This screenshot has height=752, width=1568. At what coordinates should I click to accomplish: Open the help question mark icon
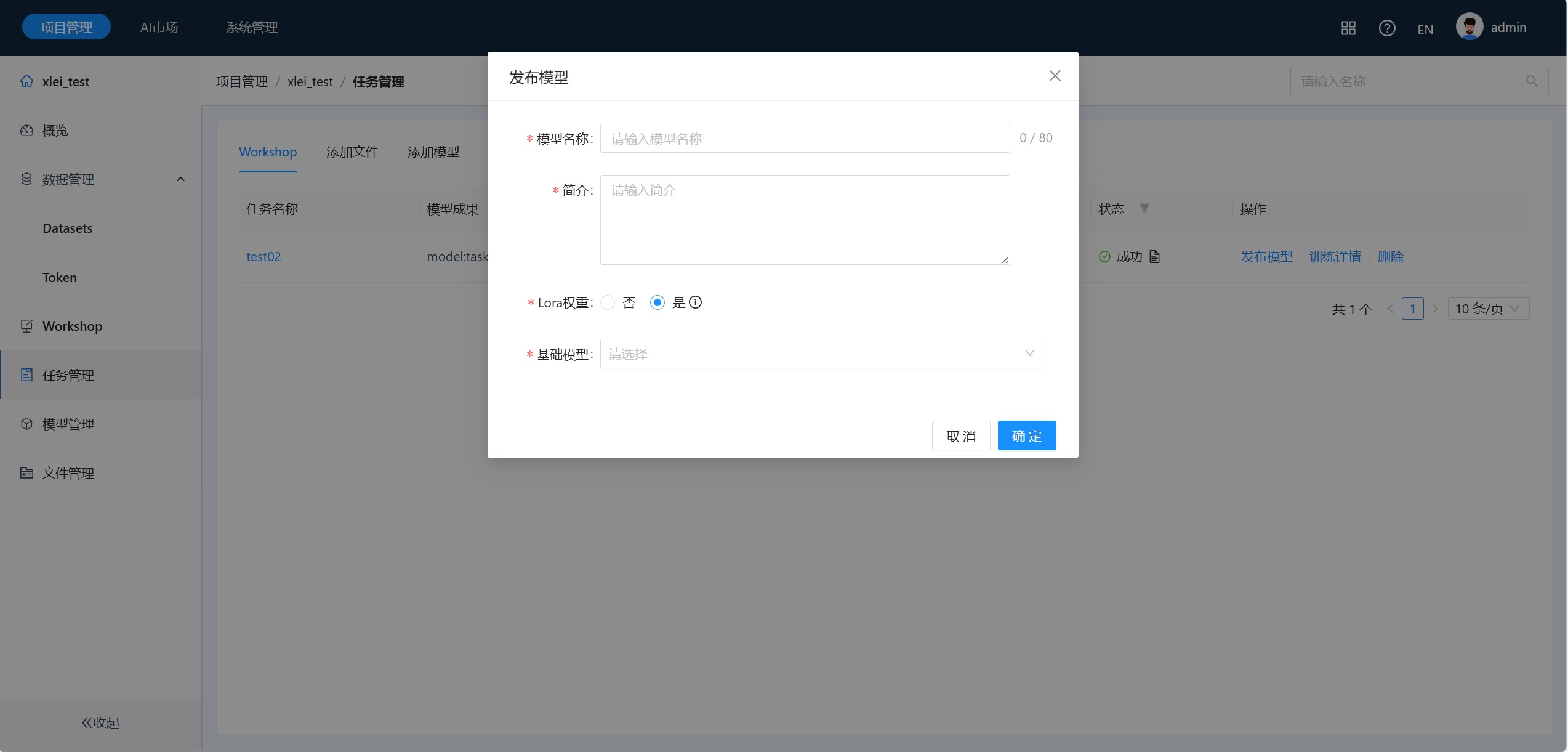[1387, 28]
